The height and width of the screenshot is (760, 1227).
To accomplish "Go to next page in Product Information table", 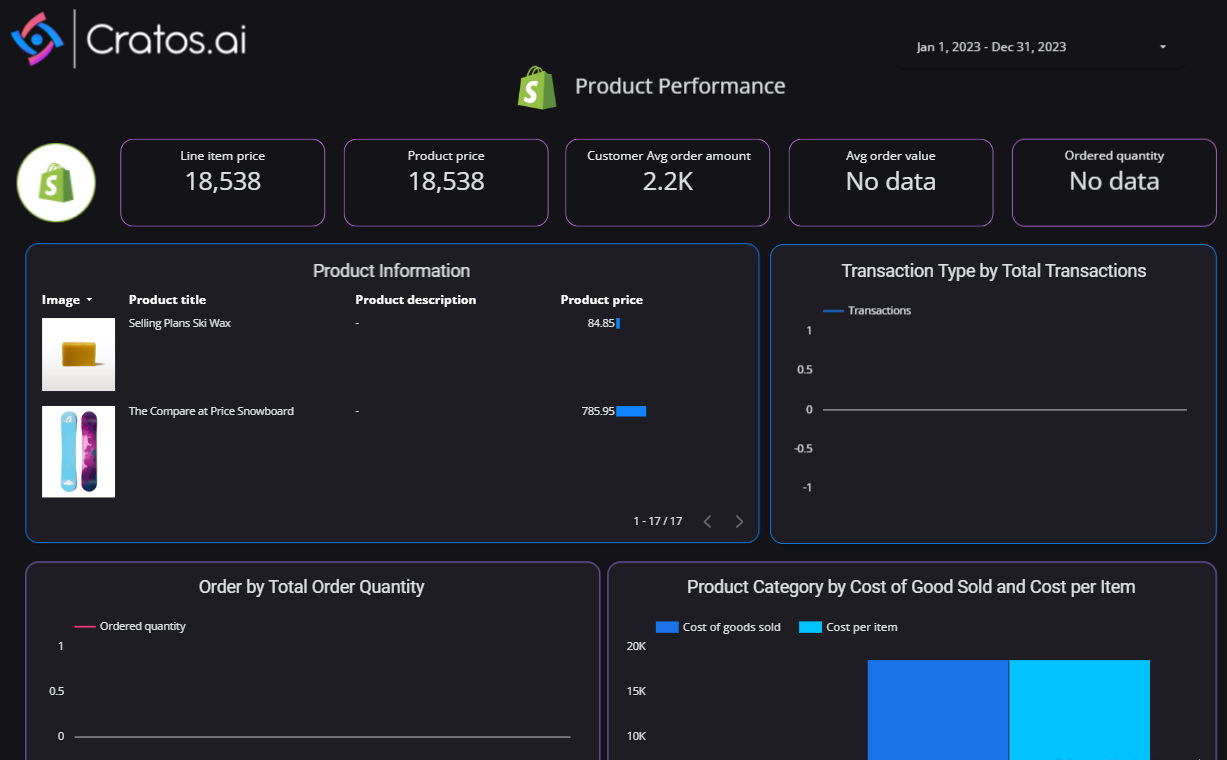I will [739, 521].
